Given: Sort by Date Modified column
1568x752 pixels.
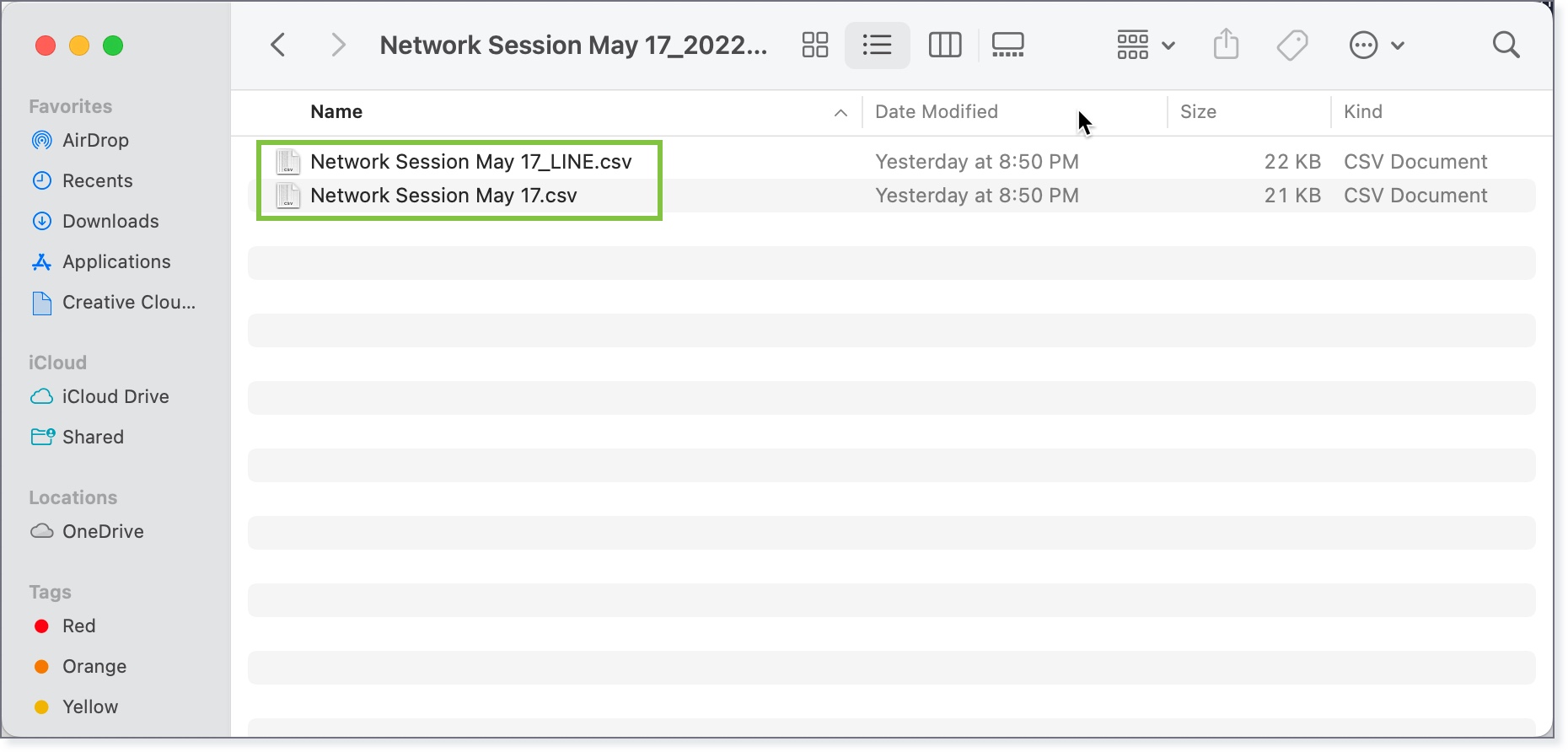Looking at the screenshot, I should coord(937,111).
